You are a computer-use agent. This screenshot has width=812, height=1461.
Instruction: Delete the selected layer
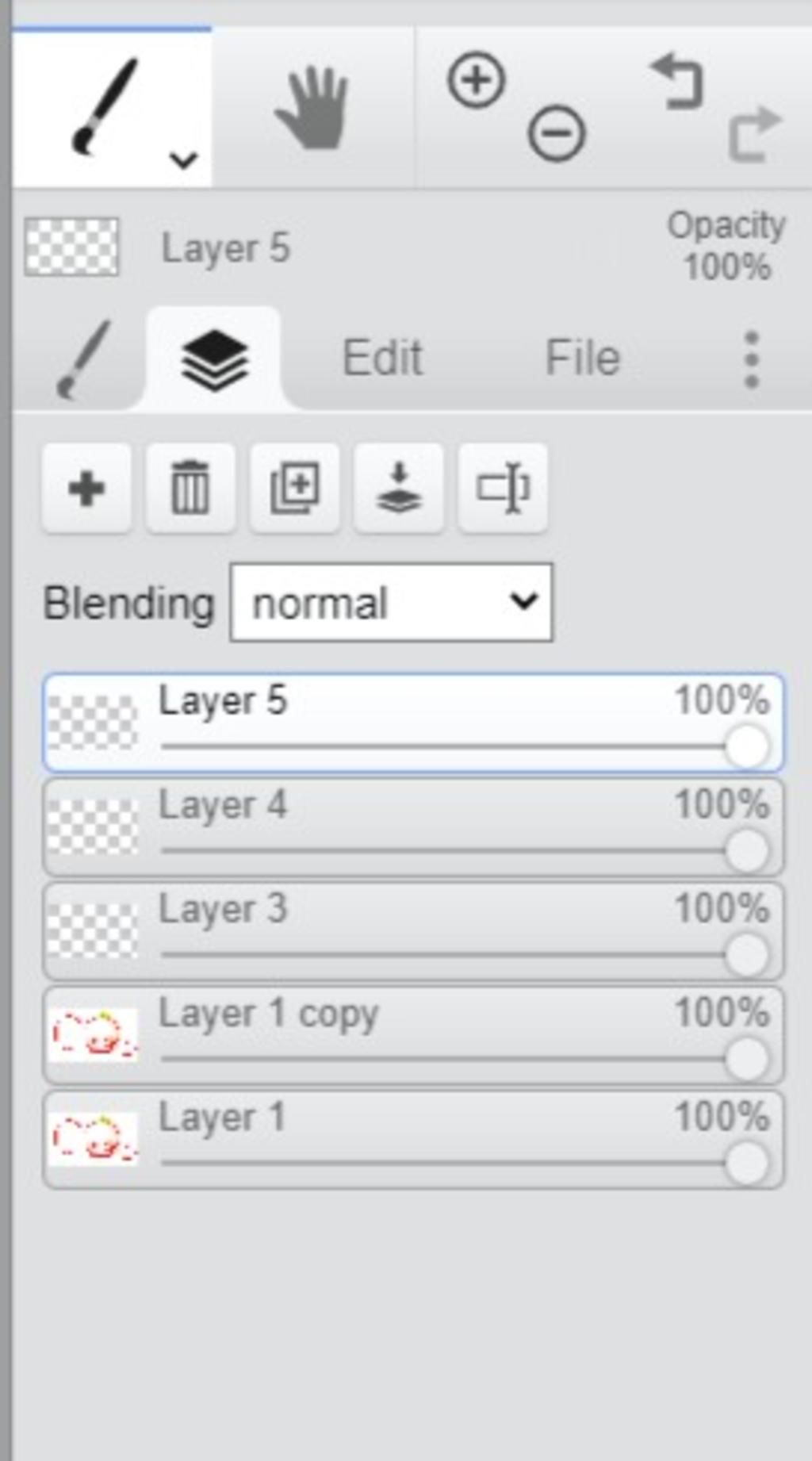coord(190,488)
